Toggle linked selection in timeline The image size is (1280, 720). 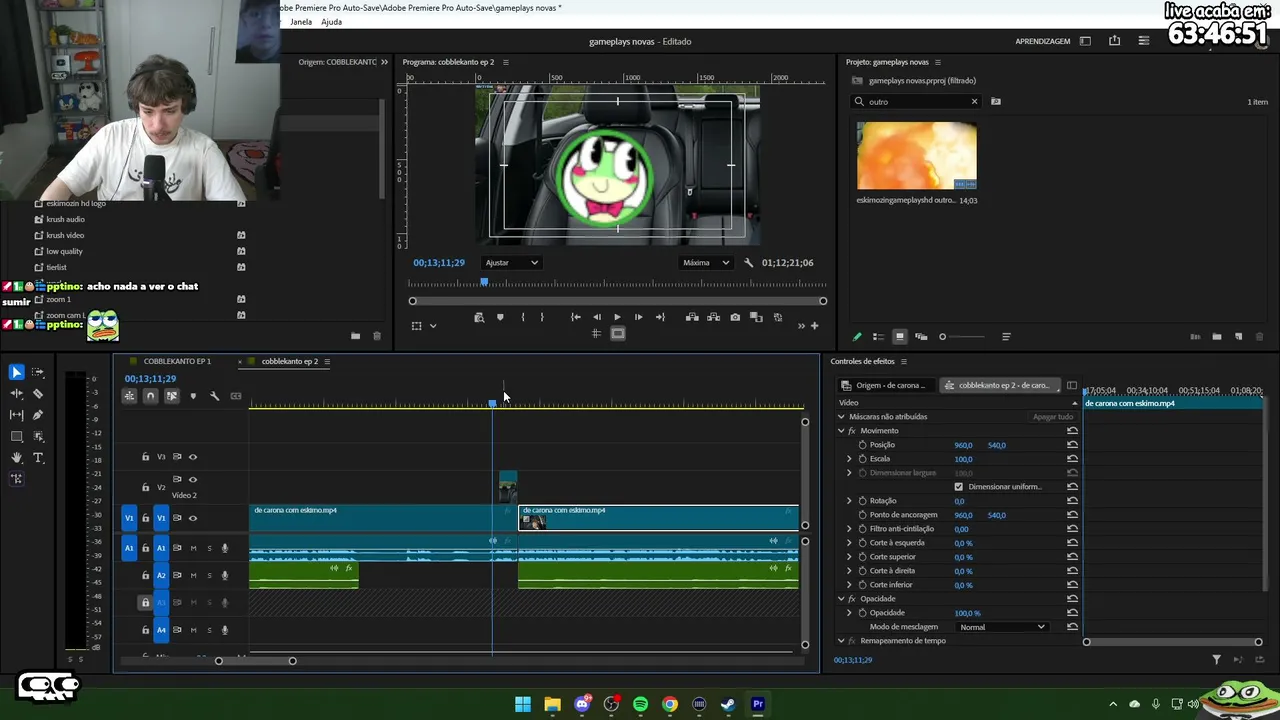(x=172, y=396)
